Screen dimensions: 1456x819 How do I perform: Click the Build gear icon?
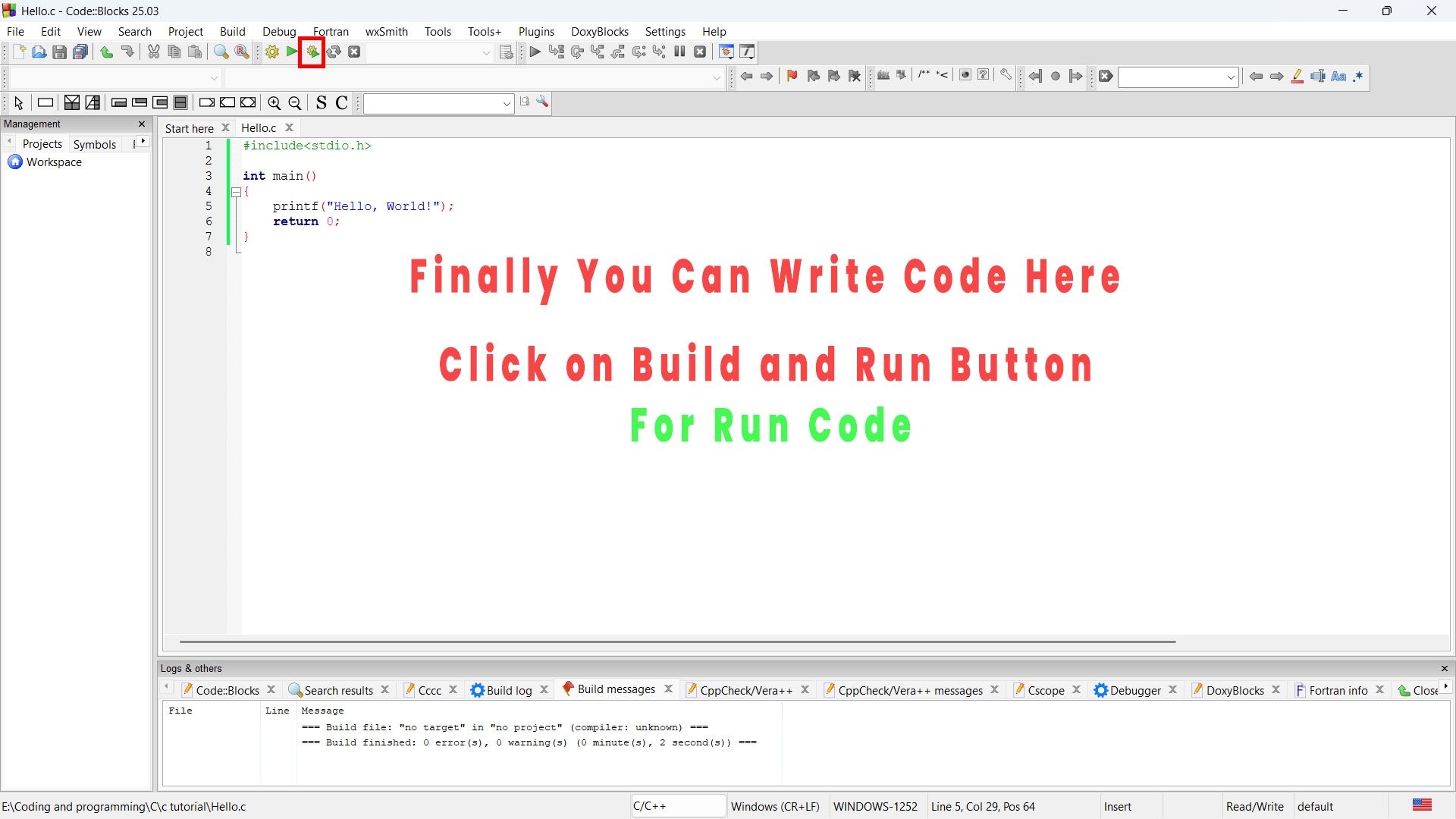pos(272,52)
